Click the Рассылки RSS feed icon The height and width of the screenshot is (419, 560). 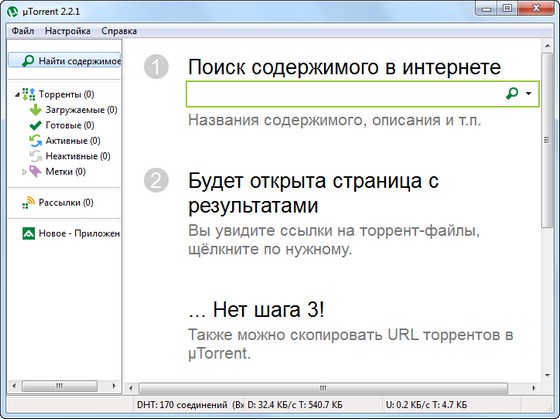coord(28,203)
